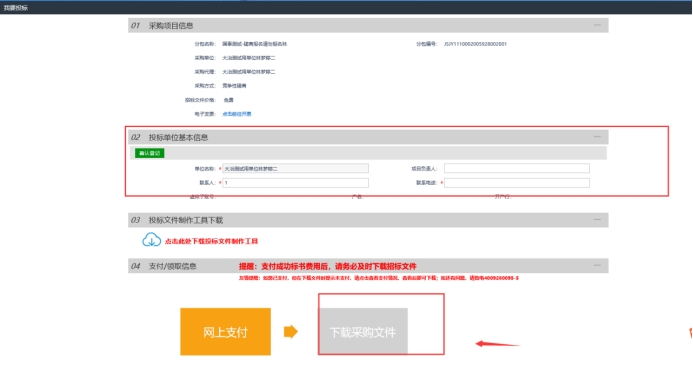Viewport: 693px width, 385px height.
Task: Click the package number JSJY value
Action: click(475, 44)
